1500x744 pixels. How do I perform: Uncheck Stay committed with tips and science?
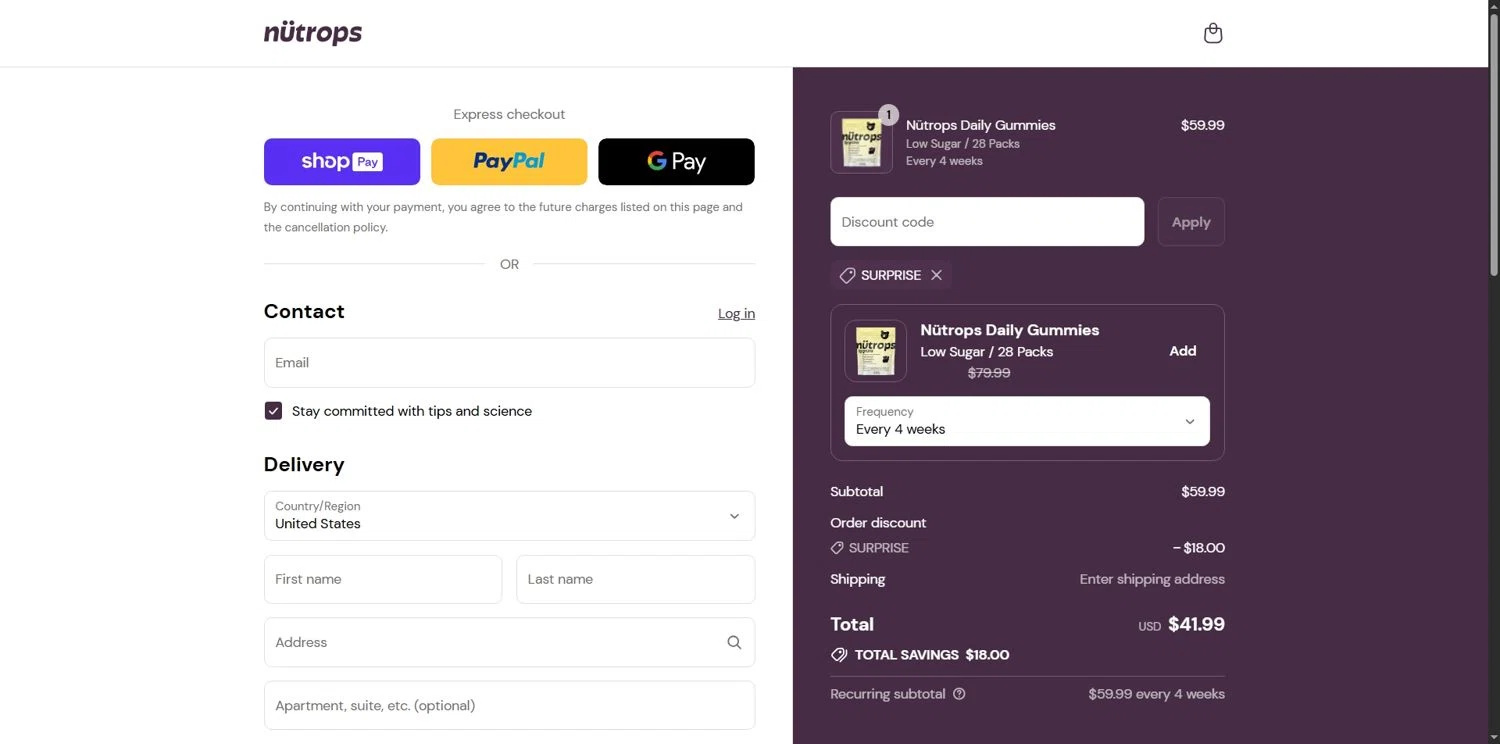(273, 411)
